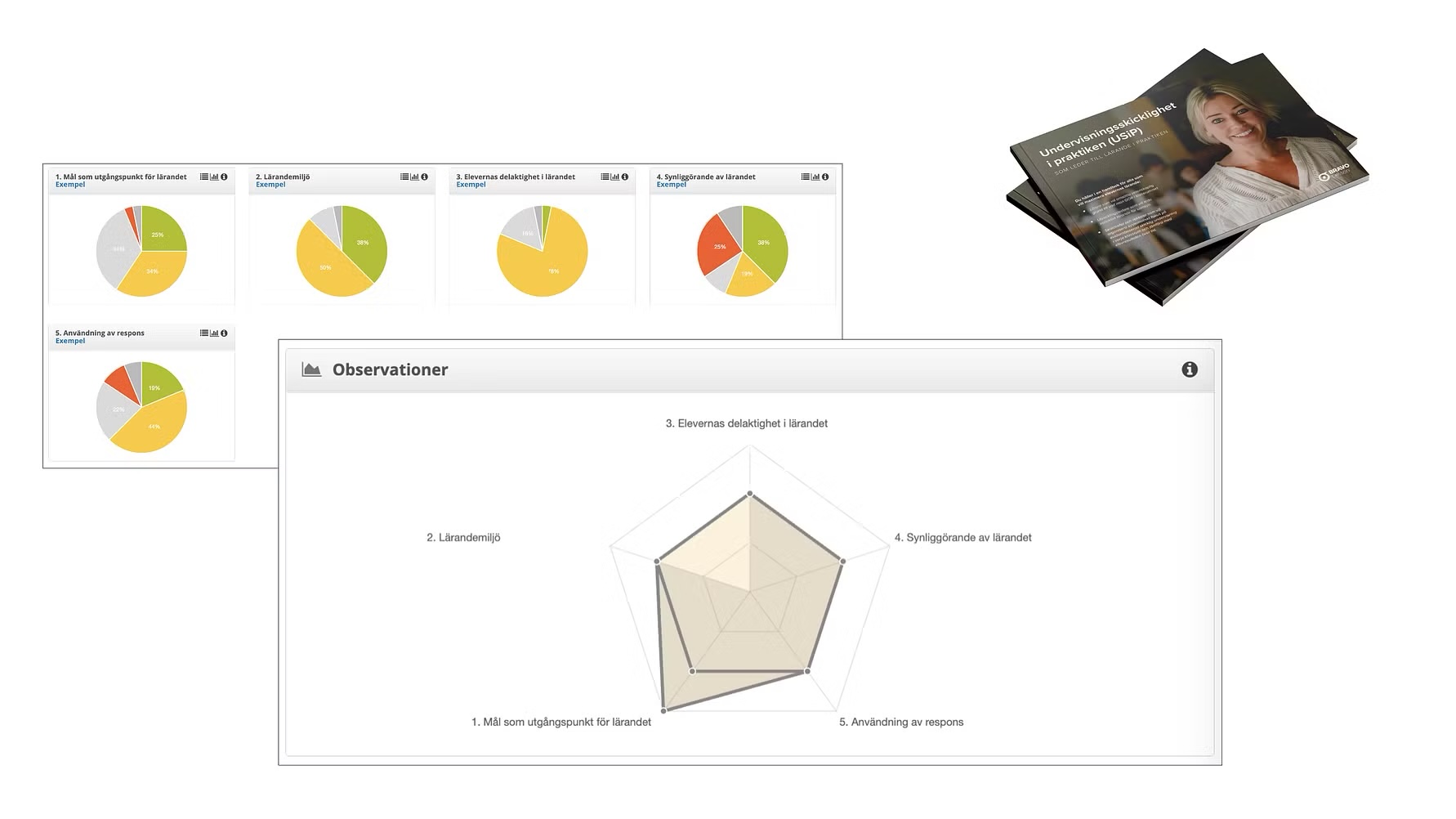
Task: Click bar chart icon in Synliggörande panel
Action: pyautogui.click(x=815, y=177)
